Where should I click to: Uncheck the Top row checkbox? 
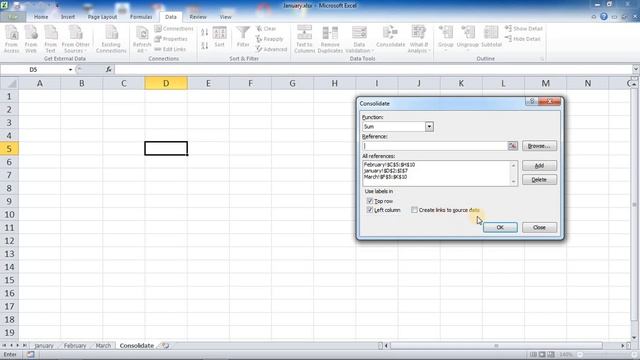point(370,201)
